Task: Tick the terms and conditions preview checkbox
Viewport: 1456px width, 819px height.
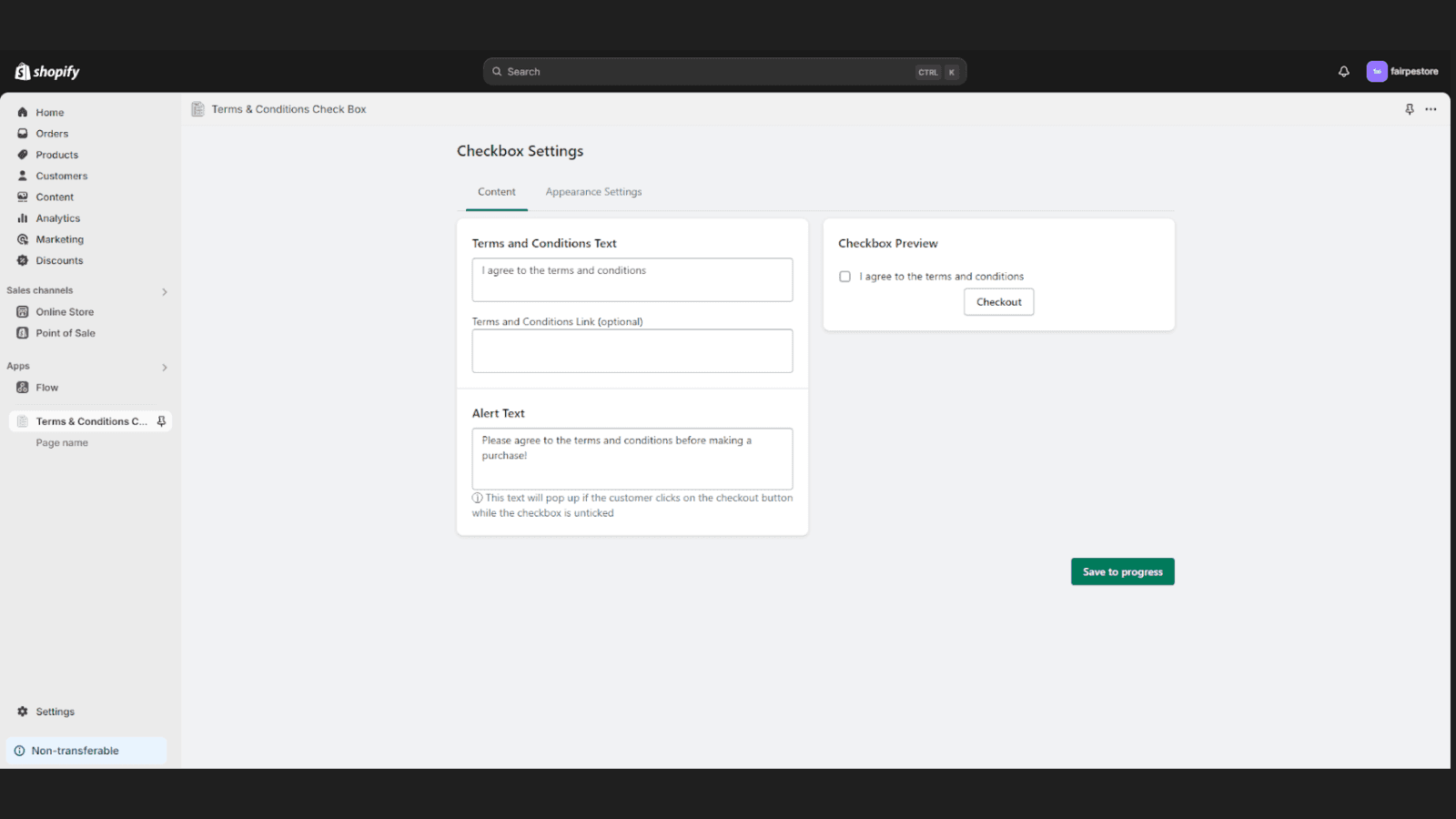Action: point(844,277)
